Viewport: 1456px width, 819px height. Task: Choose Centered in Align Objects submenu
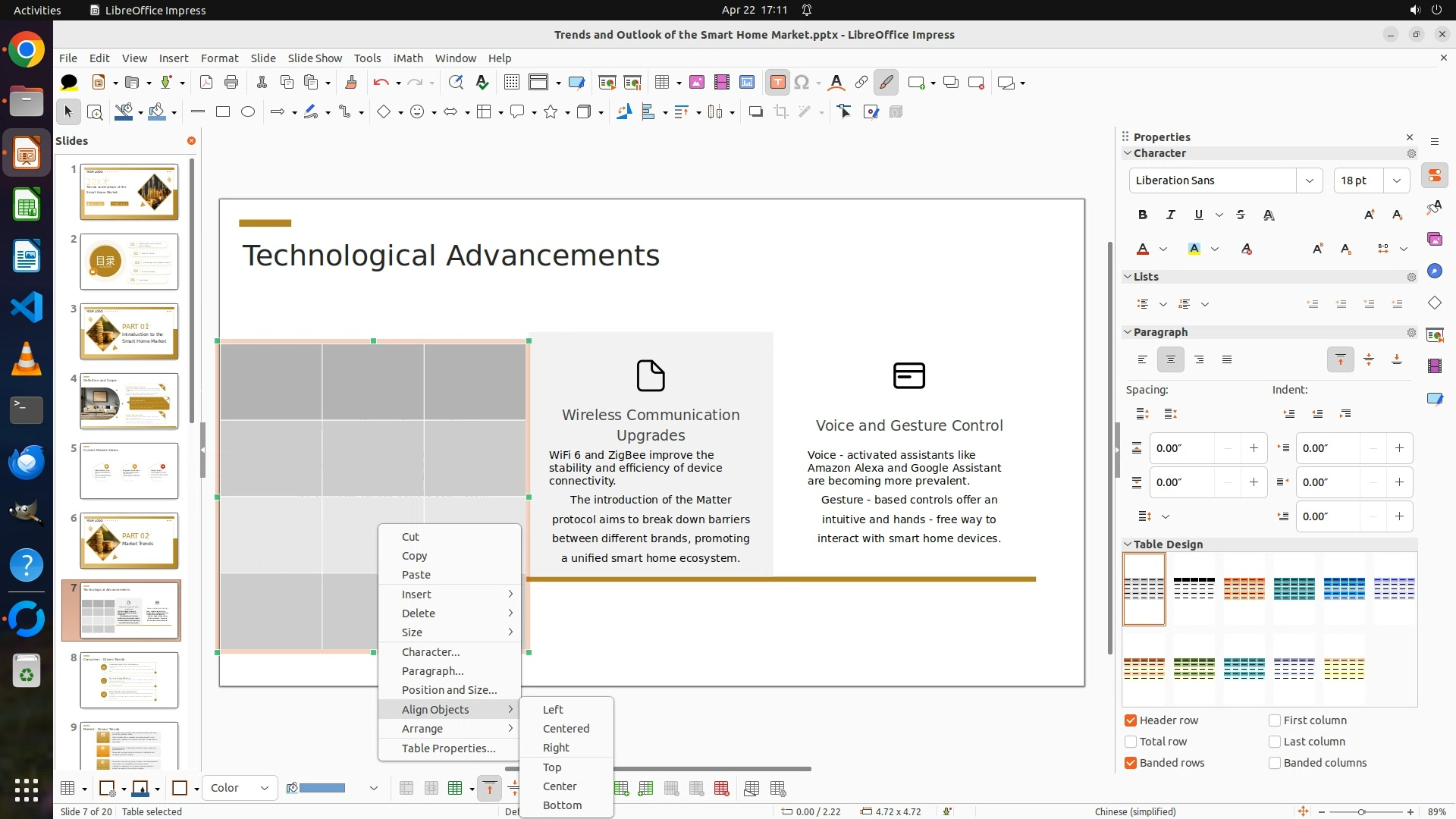[x=566, y=729]
